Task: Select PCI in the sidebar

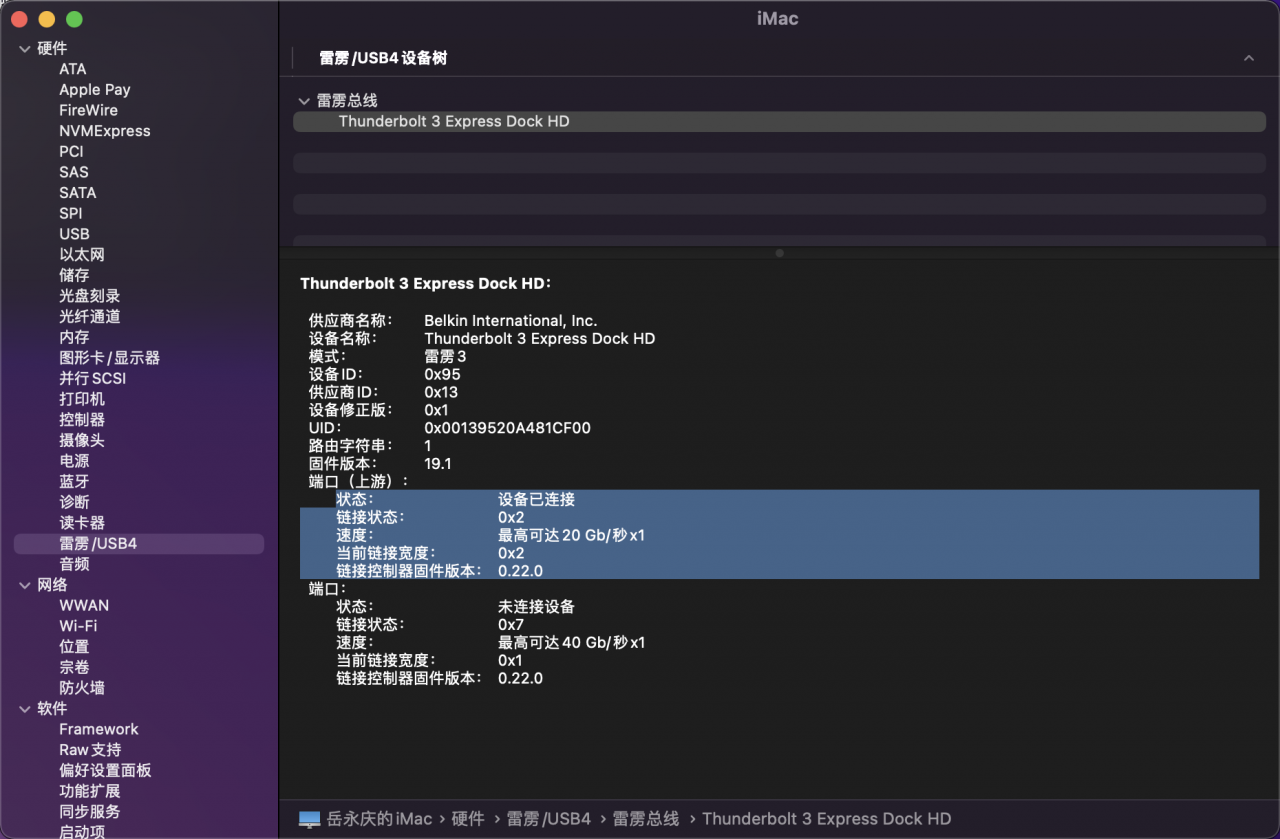Action: 71,152
